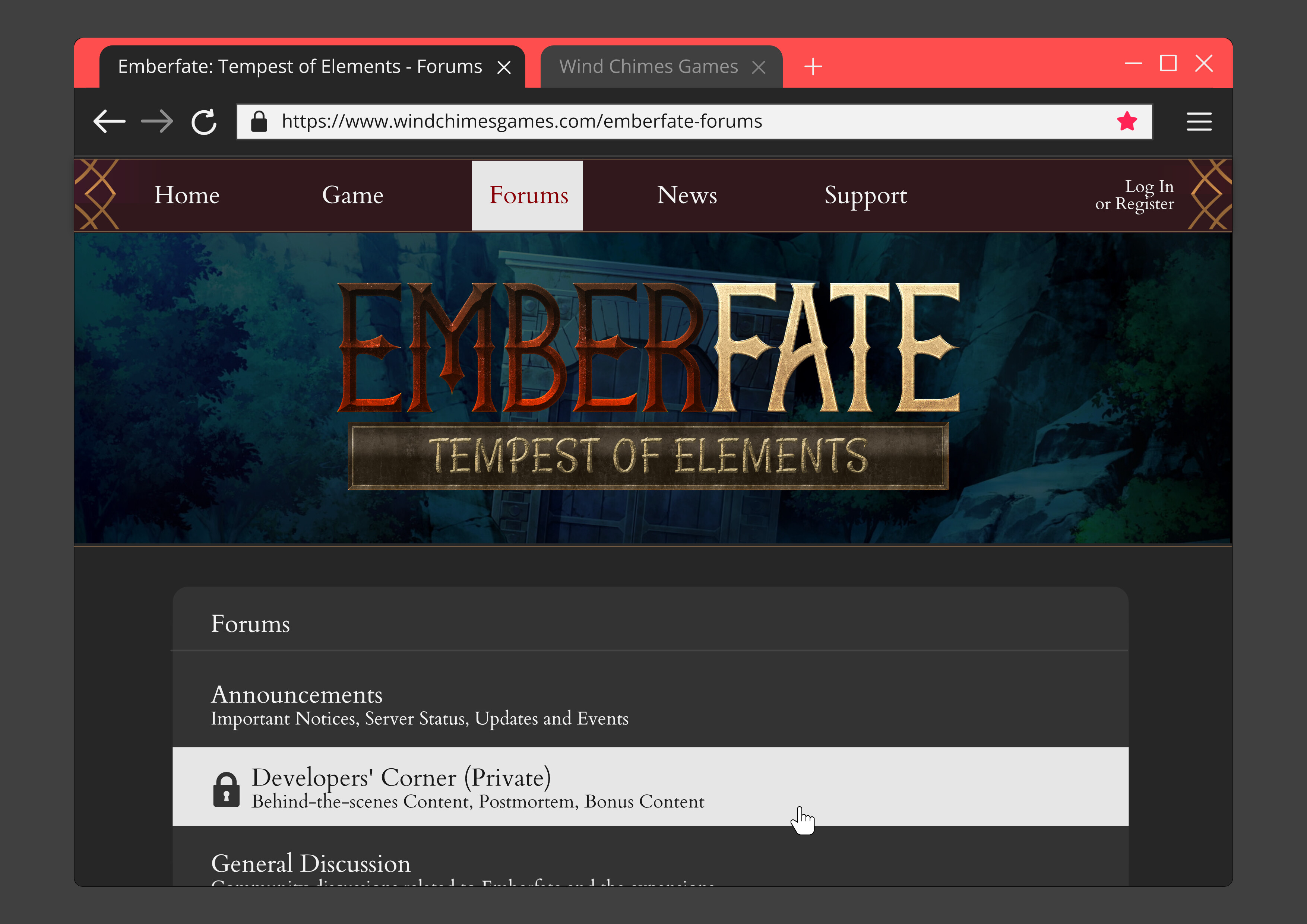The height and width of the screenshot is (924, 1307).
Task: Click the back navigation arrow
Action: 110,121
